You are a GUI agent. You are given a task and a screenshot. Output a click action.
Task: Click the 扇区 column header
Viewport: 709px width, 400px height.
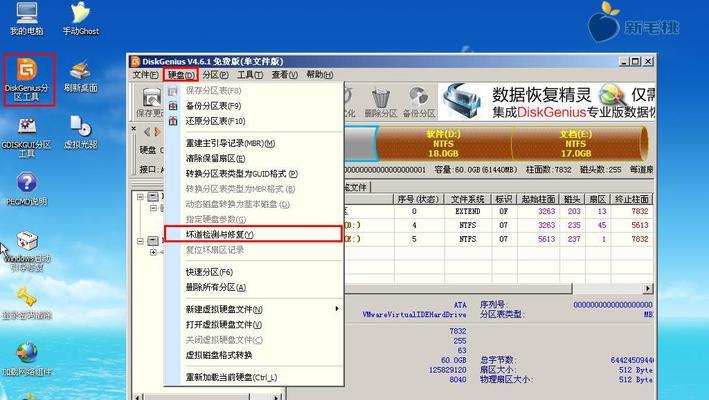coord(597,199)
